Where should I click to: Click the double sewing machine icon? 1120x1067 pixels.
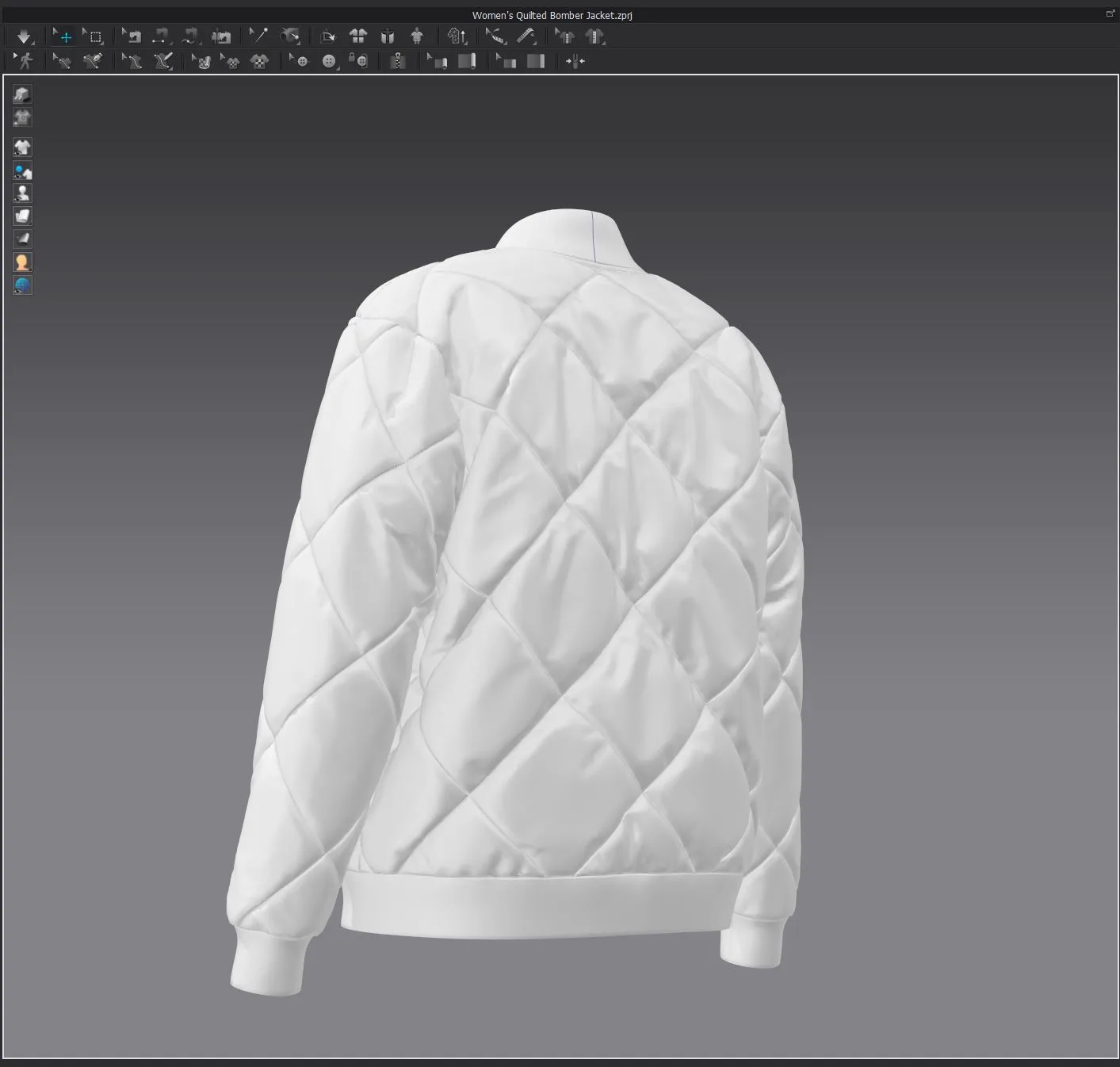coord(221,36)
